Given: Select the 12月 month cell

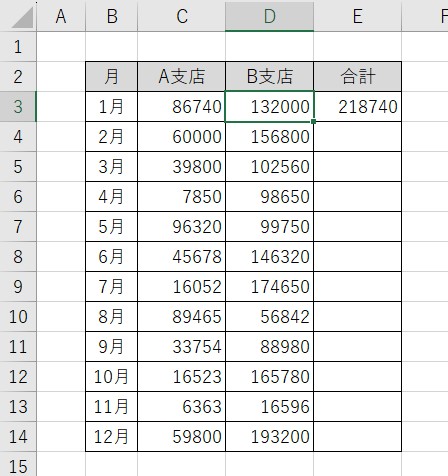Looking at the screenshot, I should click(111, 437).
